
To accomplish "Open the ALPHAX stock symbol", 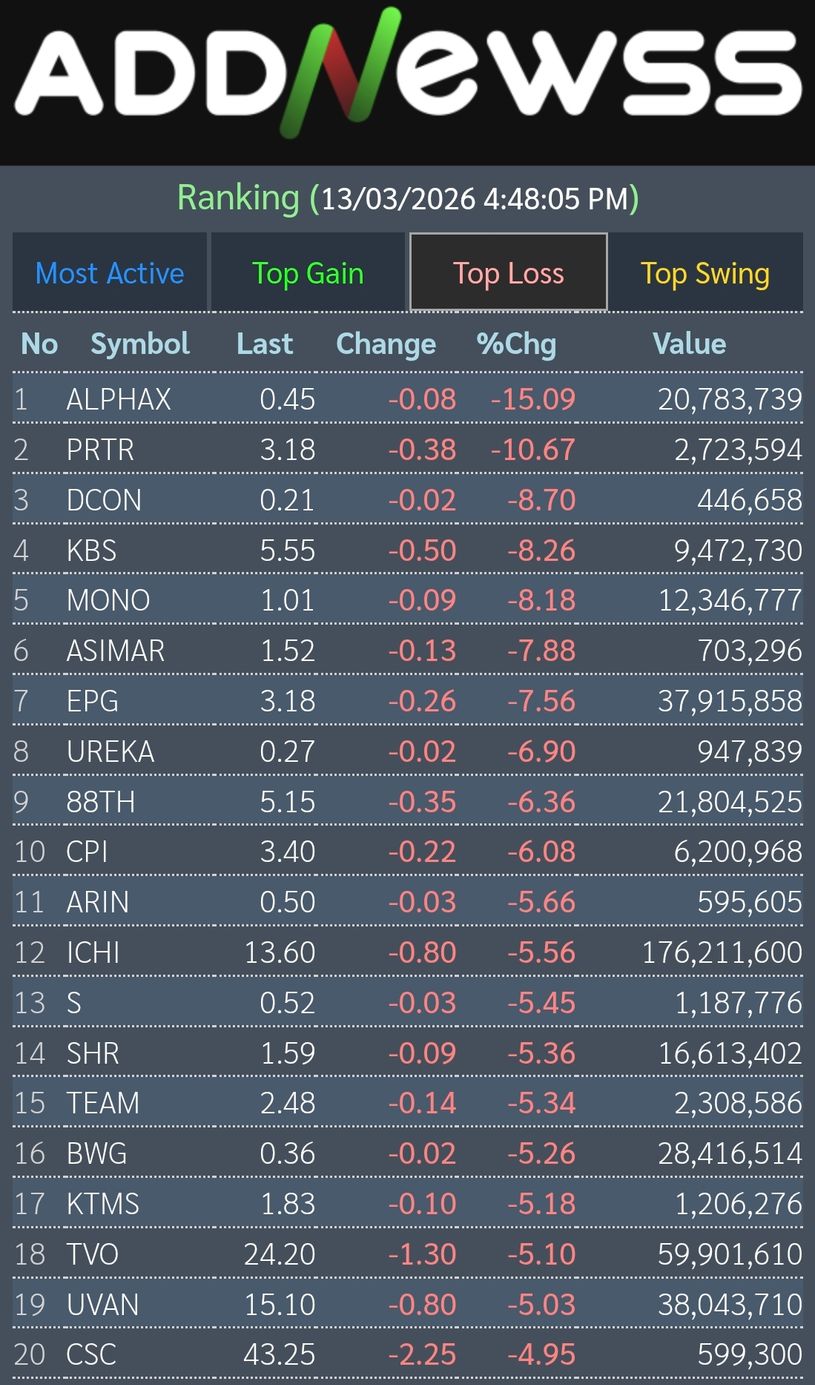I will click(x=118, y=400).
